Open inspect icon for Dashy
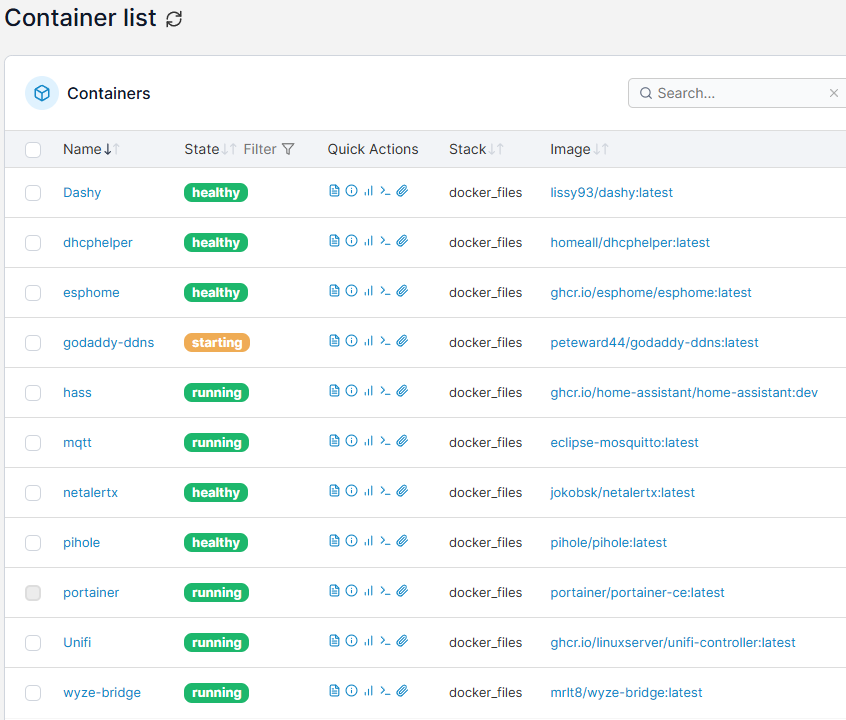This screenshot has height=720, width=846. pos(351,191)
